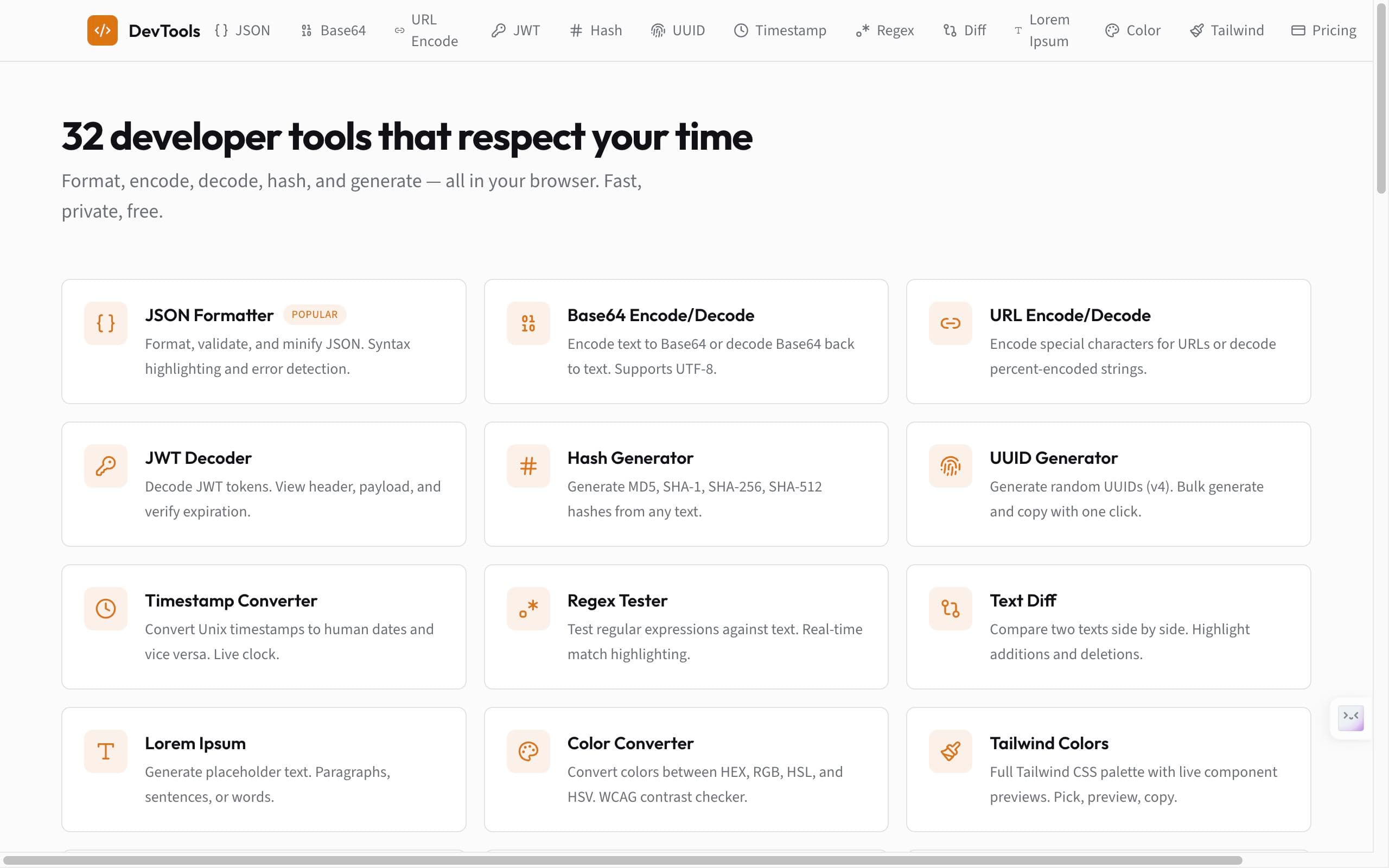This screenshot has width=1389, height=868.
Task: Open JSON in the top navigation
Action: [242, 30]
